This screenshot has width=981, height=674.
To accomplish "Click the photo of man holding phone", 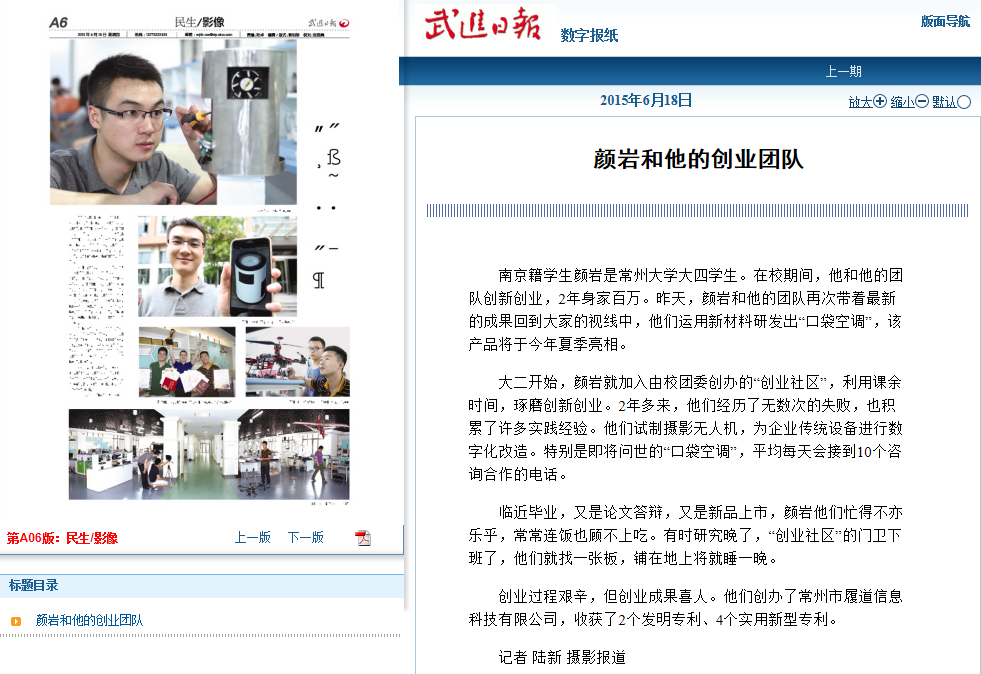I will point(217,266).
